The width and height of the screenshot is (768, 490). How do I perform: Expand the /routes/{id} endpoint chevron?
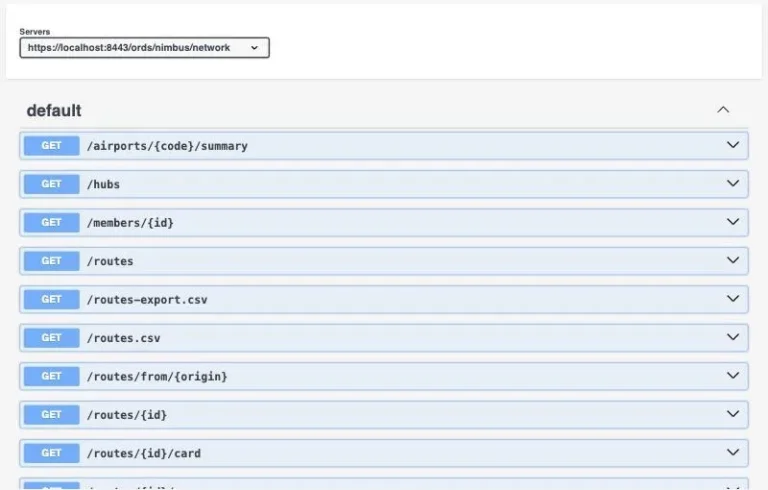coord(733,414)
